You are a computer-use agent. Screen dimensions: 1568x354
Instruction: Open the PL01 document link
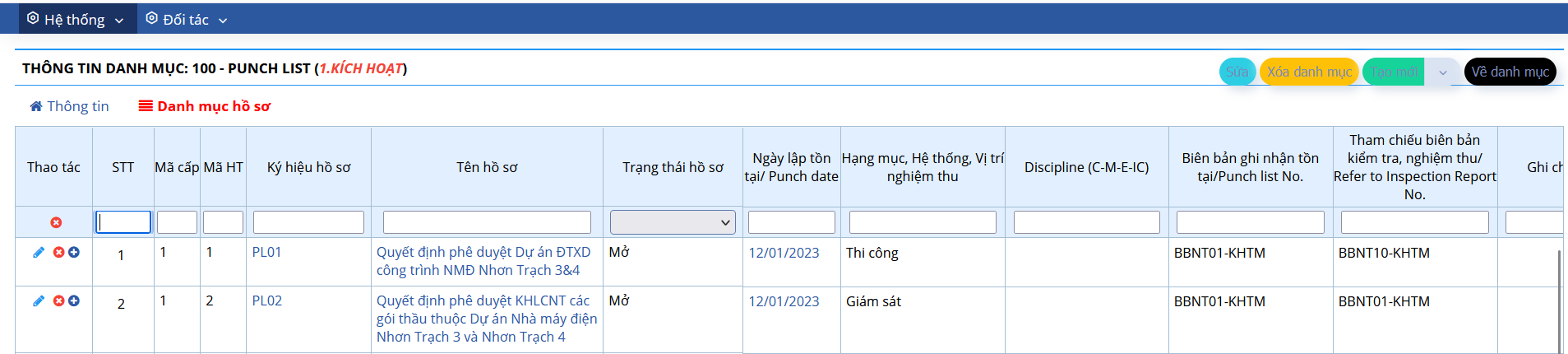pyautogui.click(x=267, y=252)
